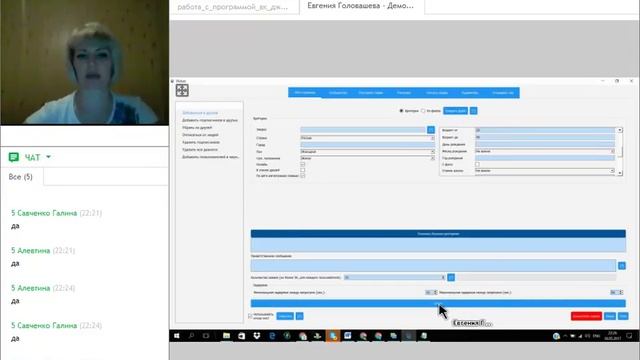
Task: Click the Возраст от input field
Action: coord(545,130)
